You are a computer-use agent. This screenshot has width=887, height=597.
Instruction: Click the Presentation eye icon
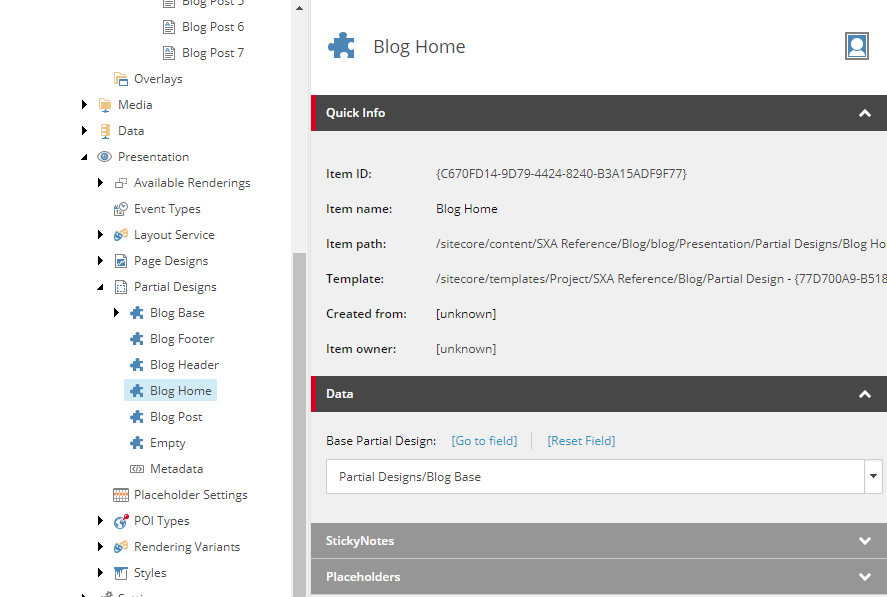pos(105,157)
